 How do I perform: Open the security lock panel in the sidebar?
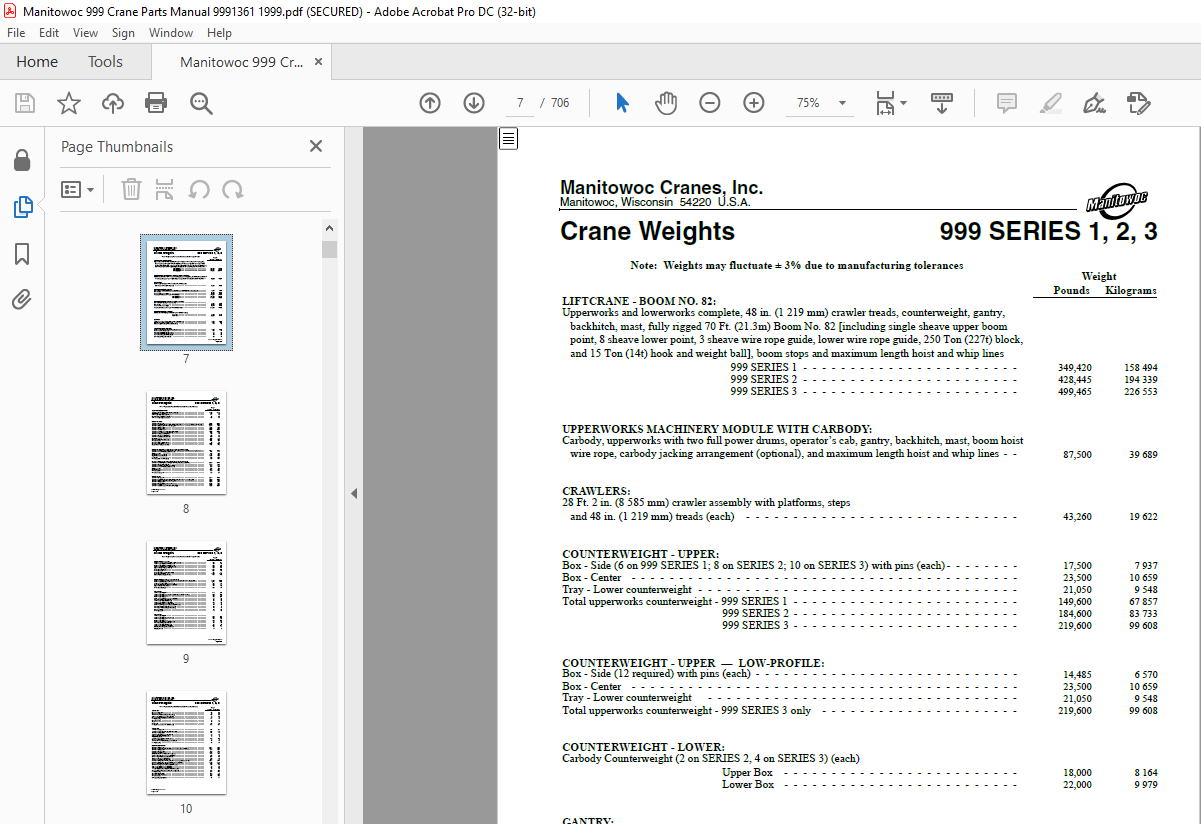click(22, 160)
